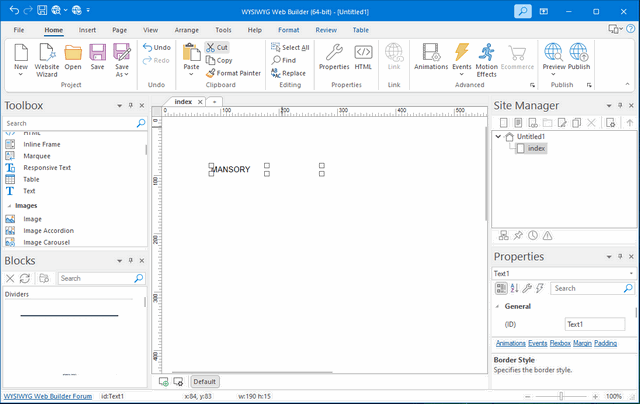
Task: Open the Text1 object dropdown
Action: click(x=630, y=273)
